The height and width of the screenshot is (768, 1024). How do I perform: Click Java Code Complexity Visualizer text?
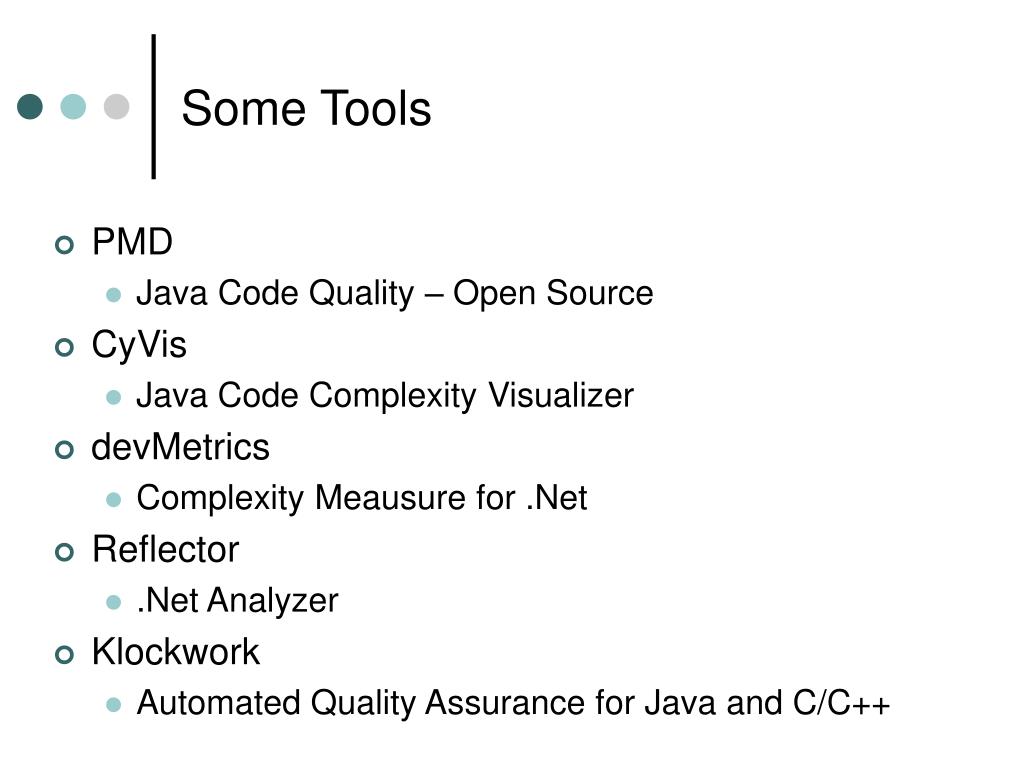pos(385,396)
